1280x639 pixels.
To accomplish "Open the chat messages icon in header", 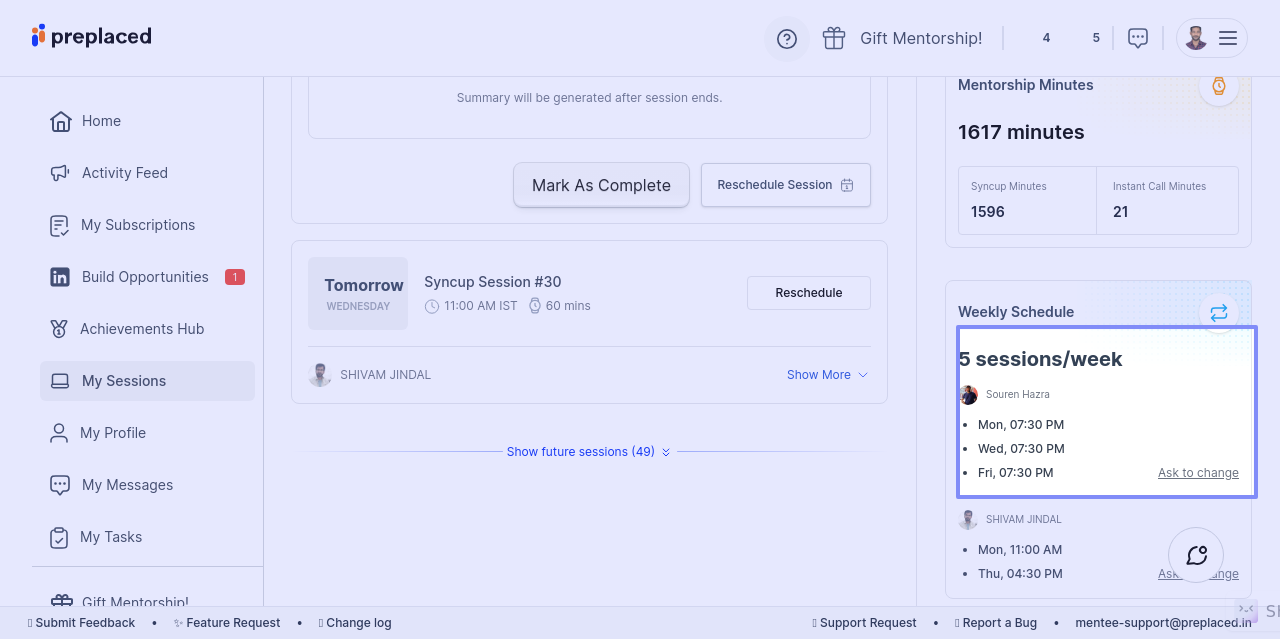I will click(1137, 38).
